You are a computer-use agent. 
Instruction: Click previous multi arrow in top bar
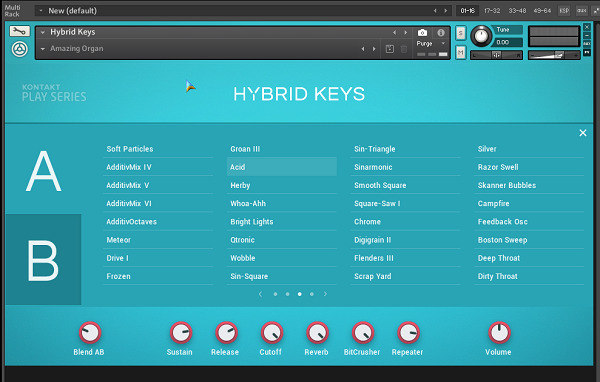coord(435,11)
